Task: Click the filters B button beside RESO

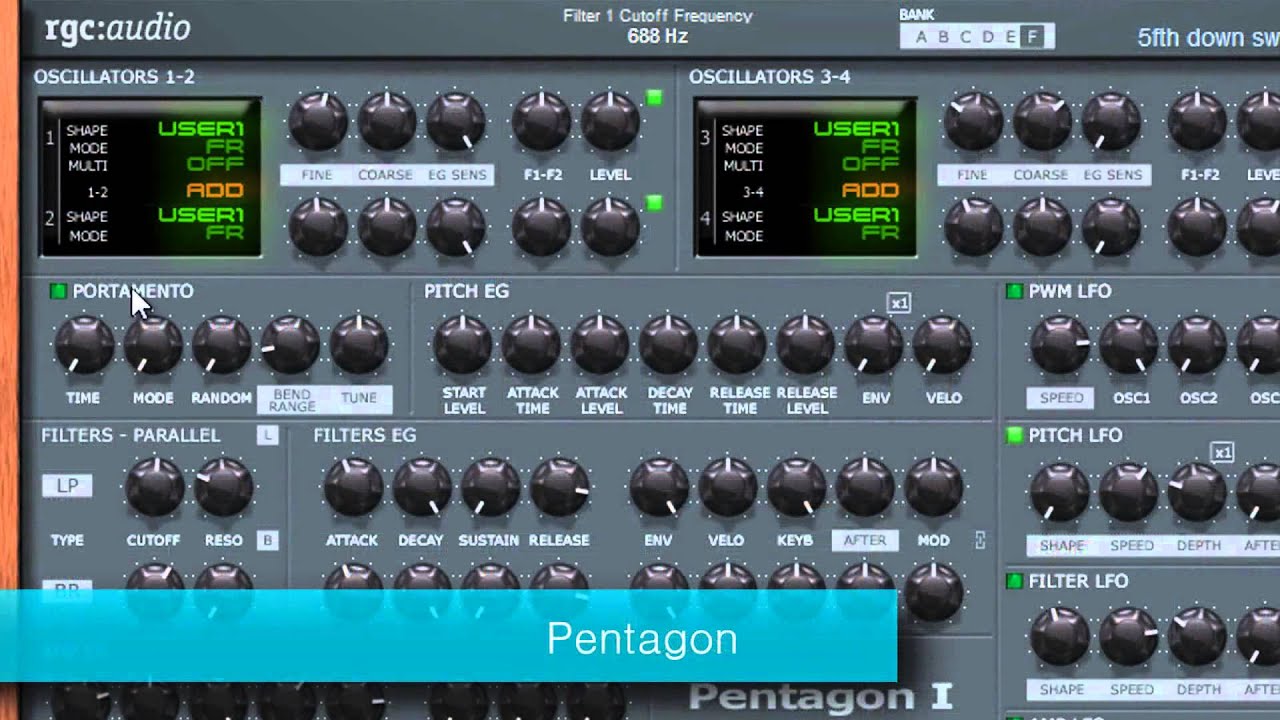Action: 267,540
